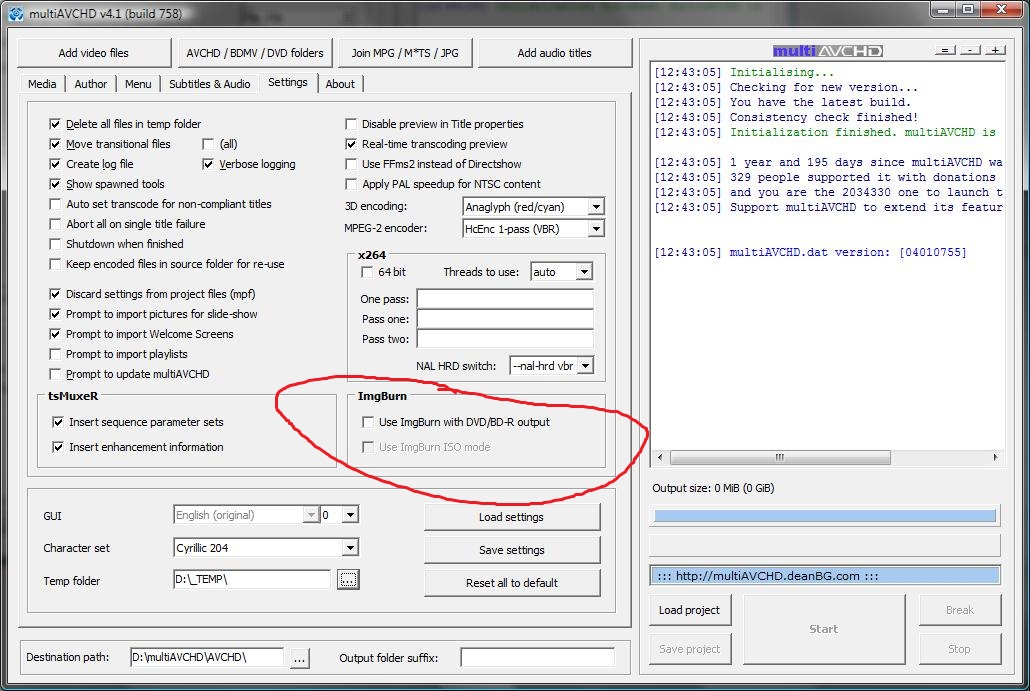Click the log's horizontal scrollbar right arrow
Viewport: 1030px width, 691px height.
[x=996, y=458]
